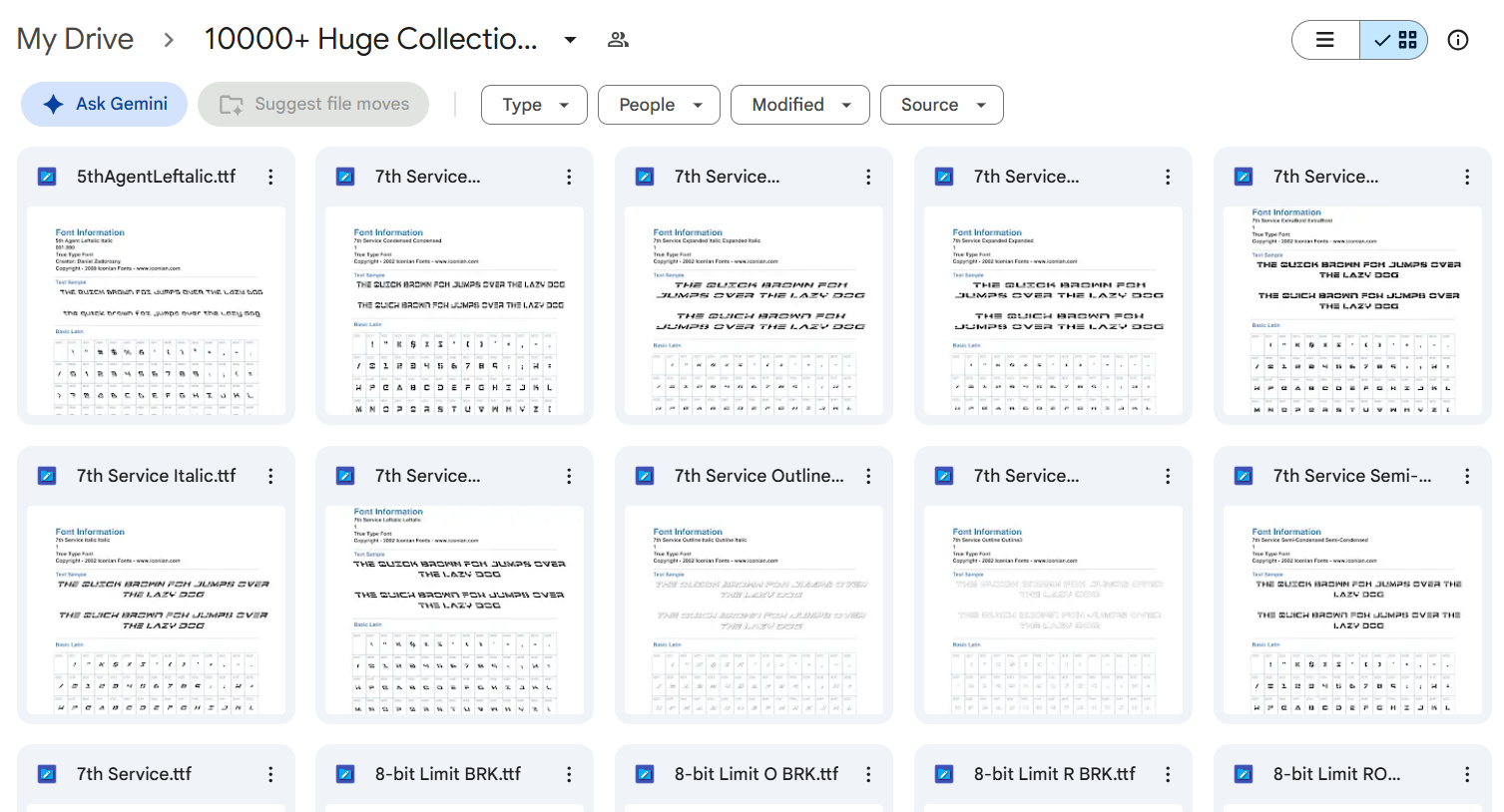Go to My Drive breadcrumb
The height and width of the screenshot is (812, 1504).
[75, 39]
